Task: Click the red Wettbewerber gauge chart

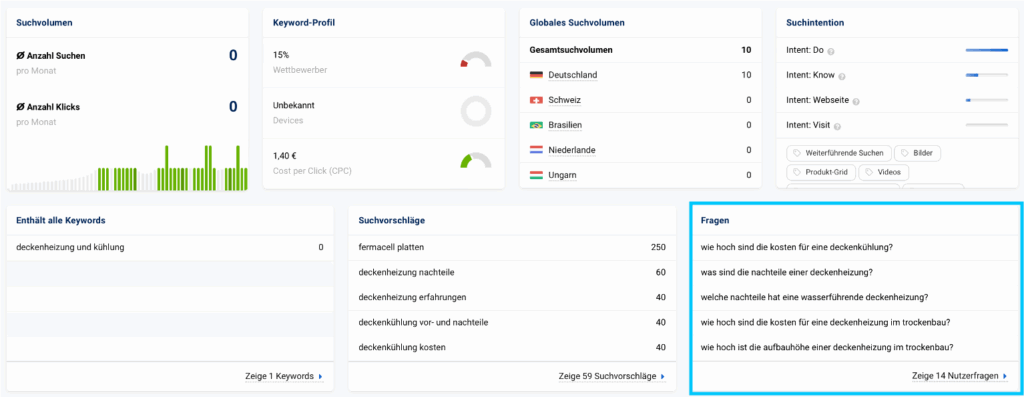Action: [475, 60]
